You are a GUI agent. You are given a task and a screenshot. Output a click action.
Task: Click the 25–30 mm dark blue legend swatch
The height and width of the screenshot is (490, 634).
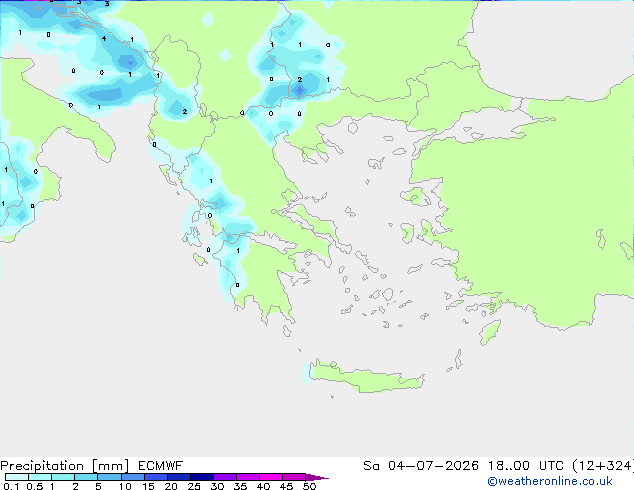[202, 477]
